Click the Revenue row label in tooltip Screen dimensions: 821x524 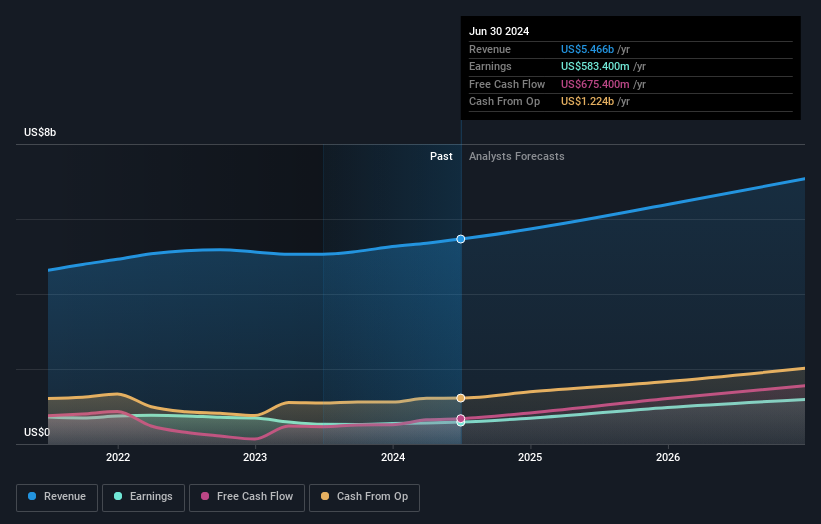490,49
